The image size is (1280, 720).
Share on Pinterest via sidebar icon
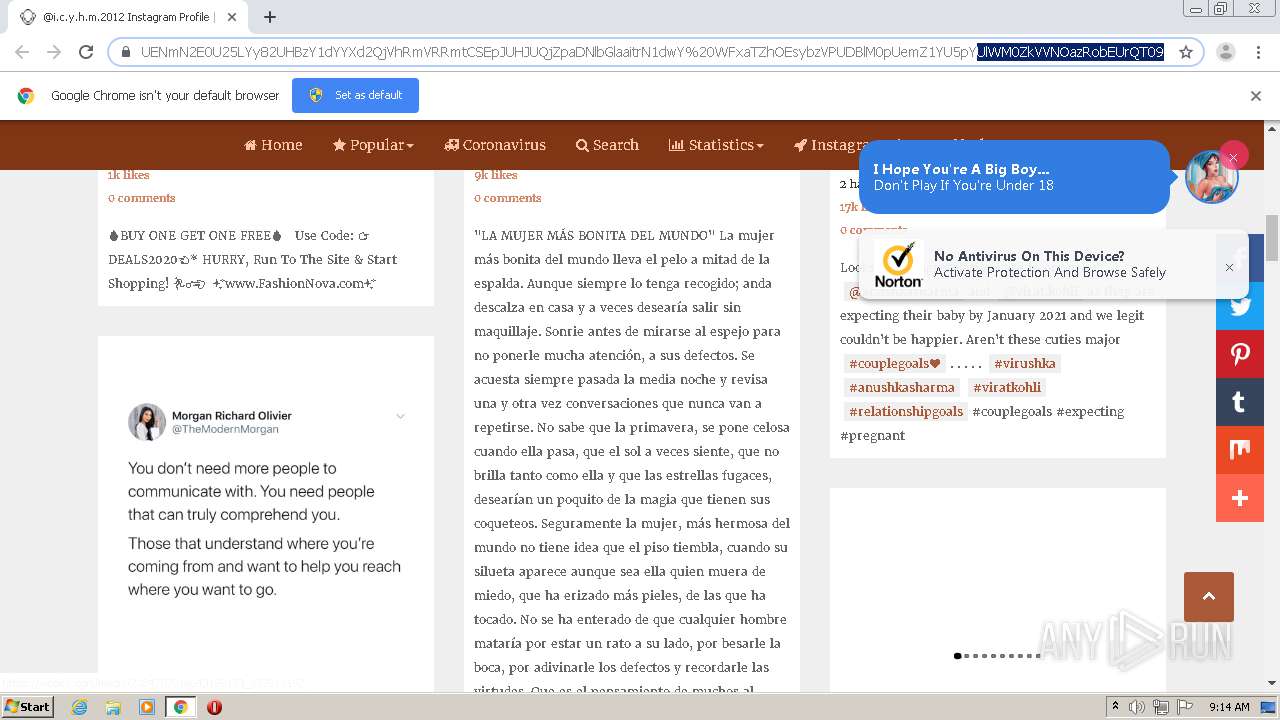click(1240, 354)
